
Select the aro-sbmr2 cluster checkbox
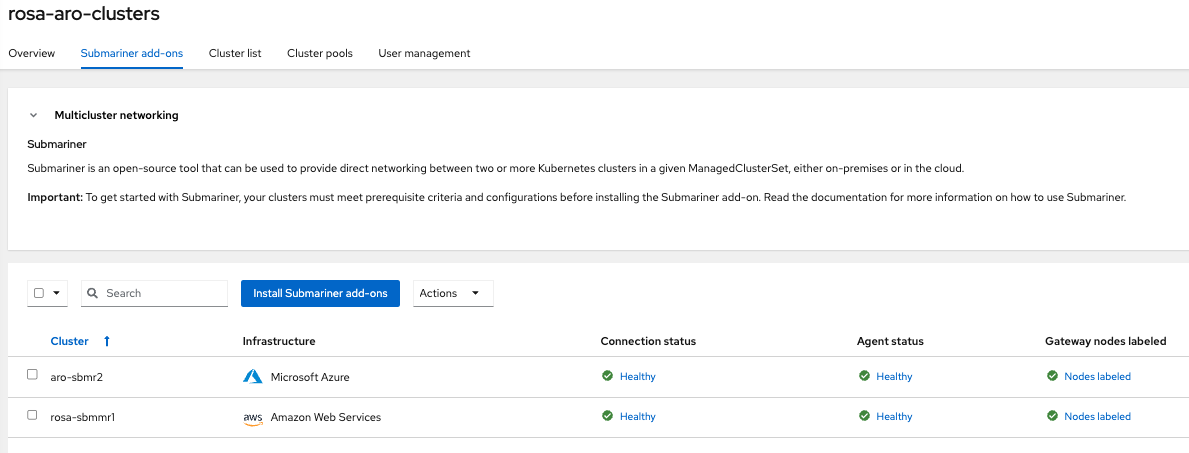click(32, 375)
